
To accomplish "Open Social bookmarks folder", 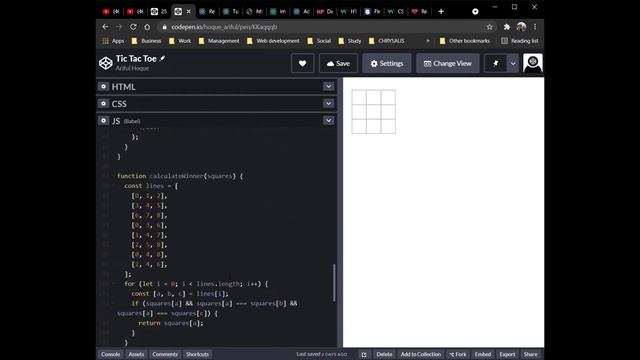I will (x=319, y=41).
